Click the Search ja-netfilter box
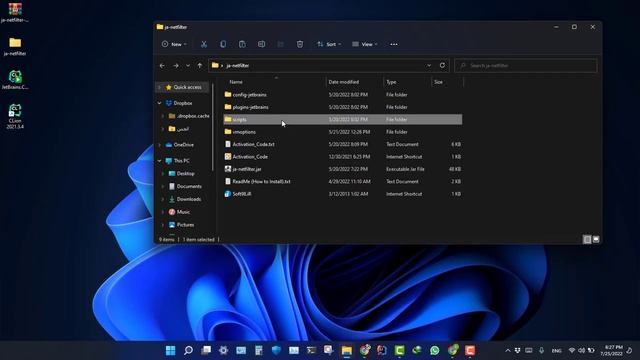 (525, 66)
